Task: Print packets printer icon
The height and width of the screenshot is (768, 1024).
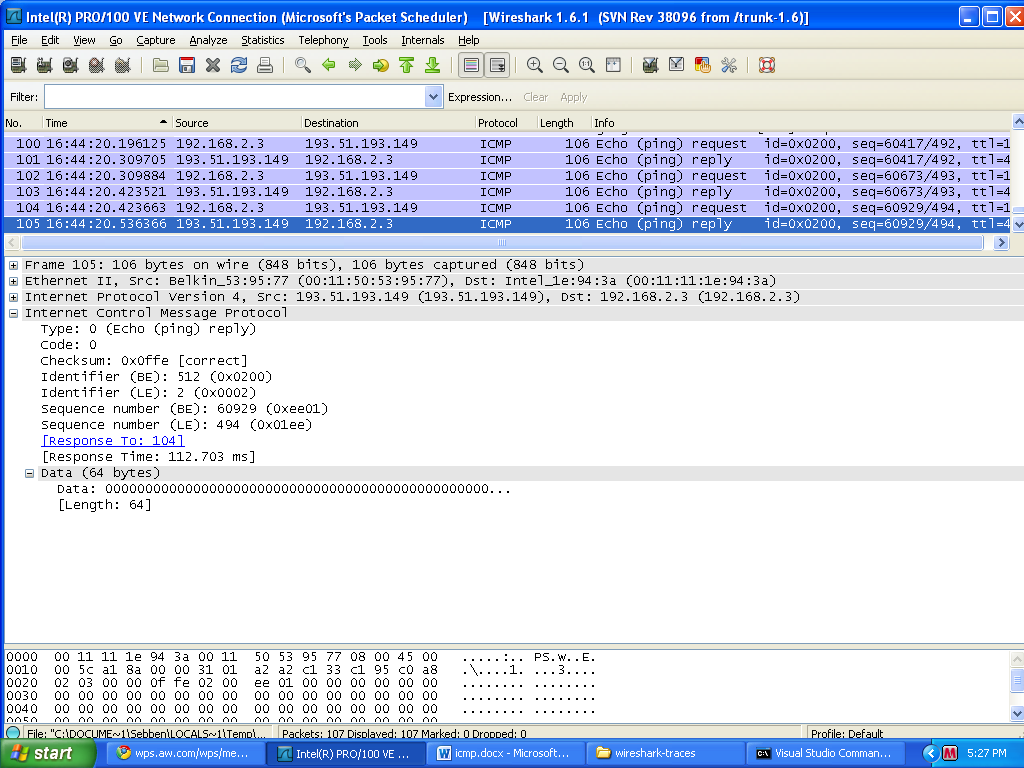Action: pos(264,65)
